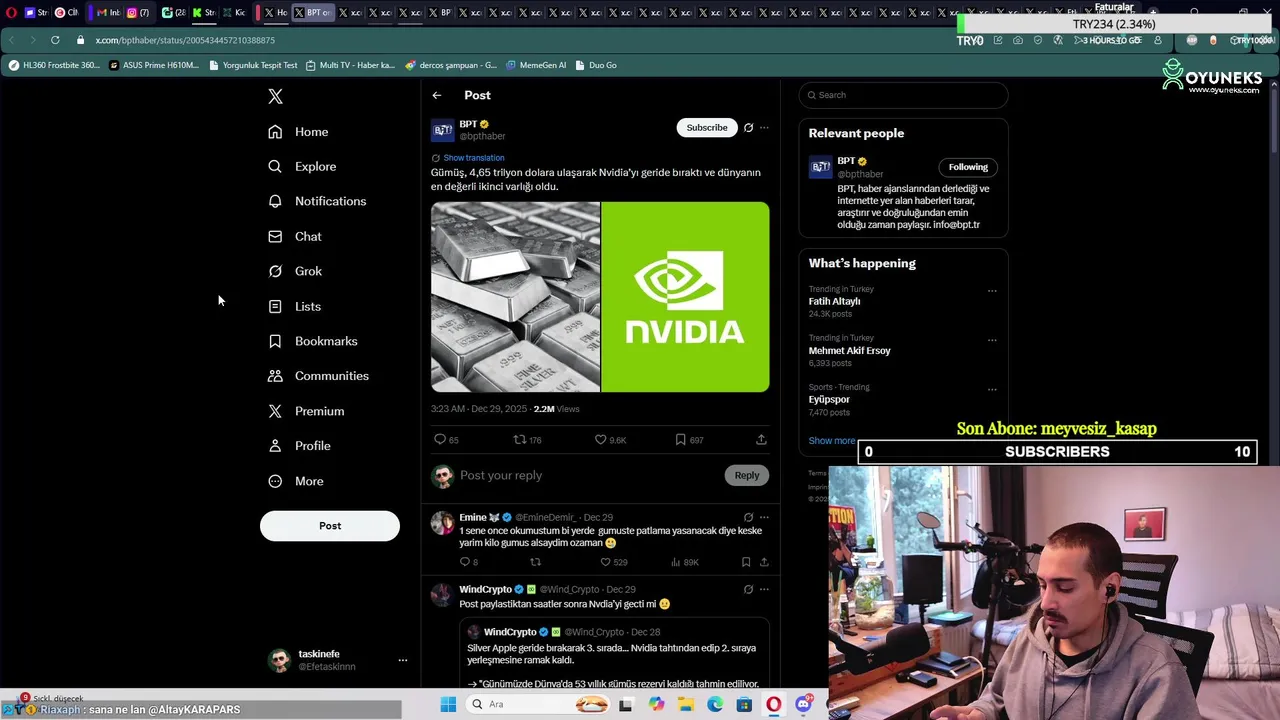Open Explore from the sidebar
This screenshot has width=1280, height=720.
pyautogui.click(x=302, y=167)
